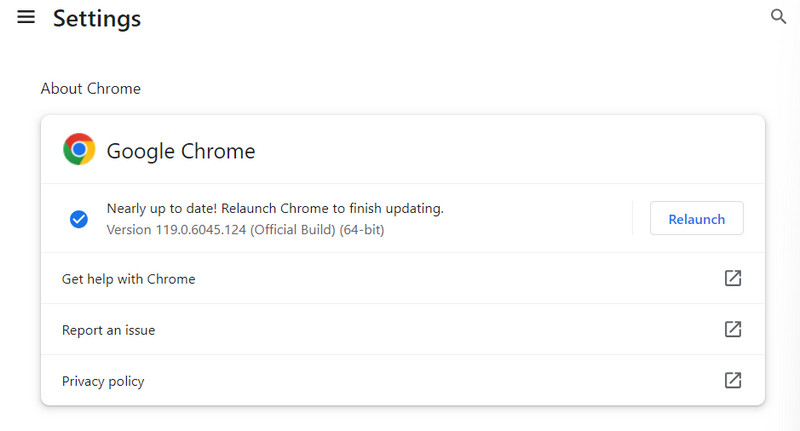Click the blue update checkmark icon

pyautogui.click(x=79, y=219)
